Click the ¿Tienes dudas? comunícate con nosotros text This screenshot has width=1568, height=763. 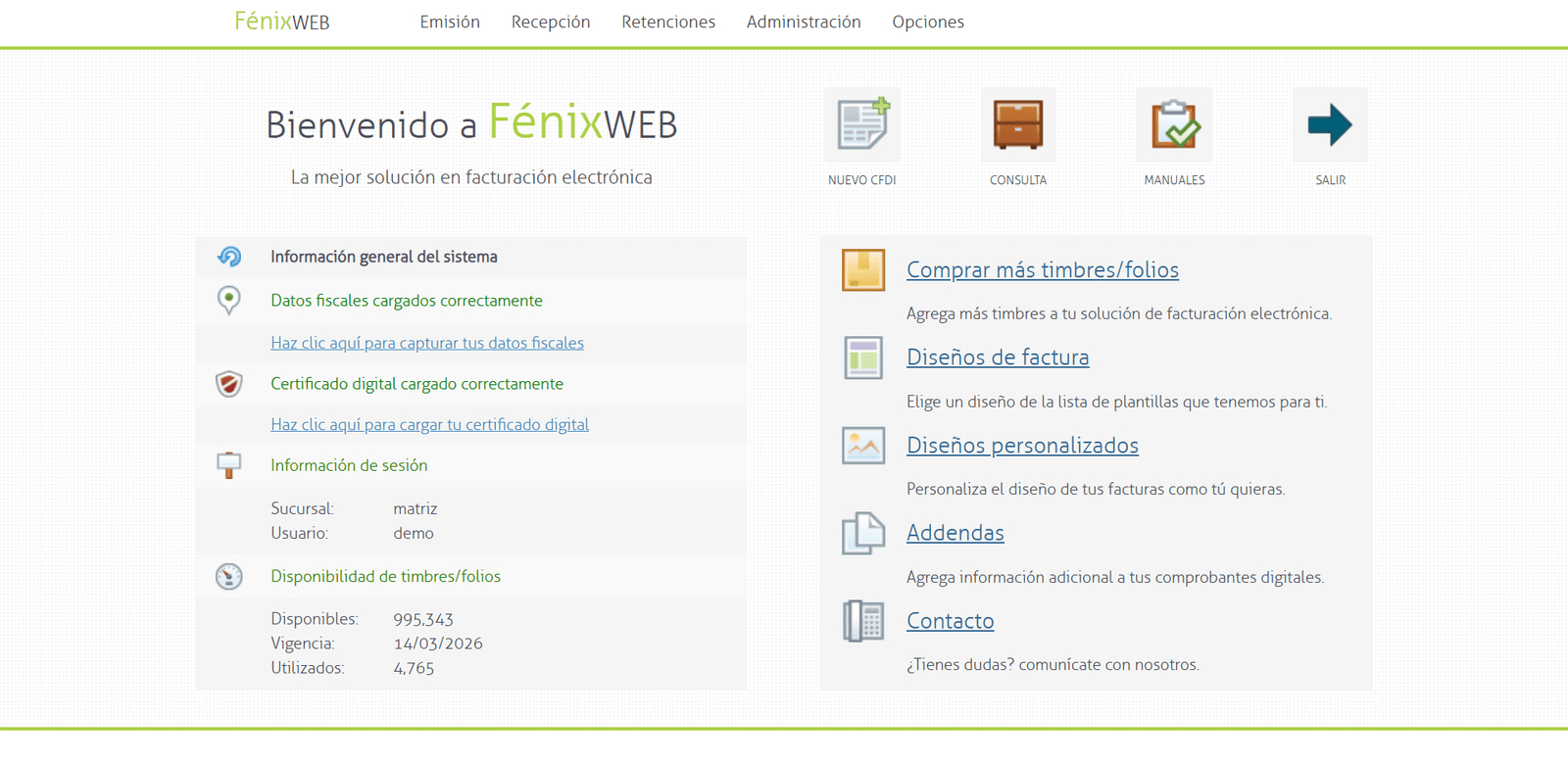click(x=1053, y=664)
